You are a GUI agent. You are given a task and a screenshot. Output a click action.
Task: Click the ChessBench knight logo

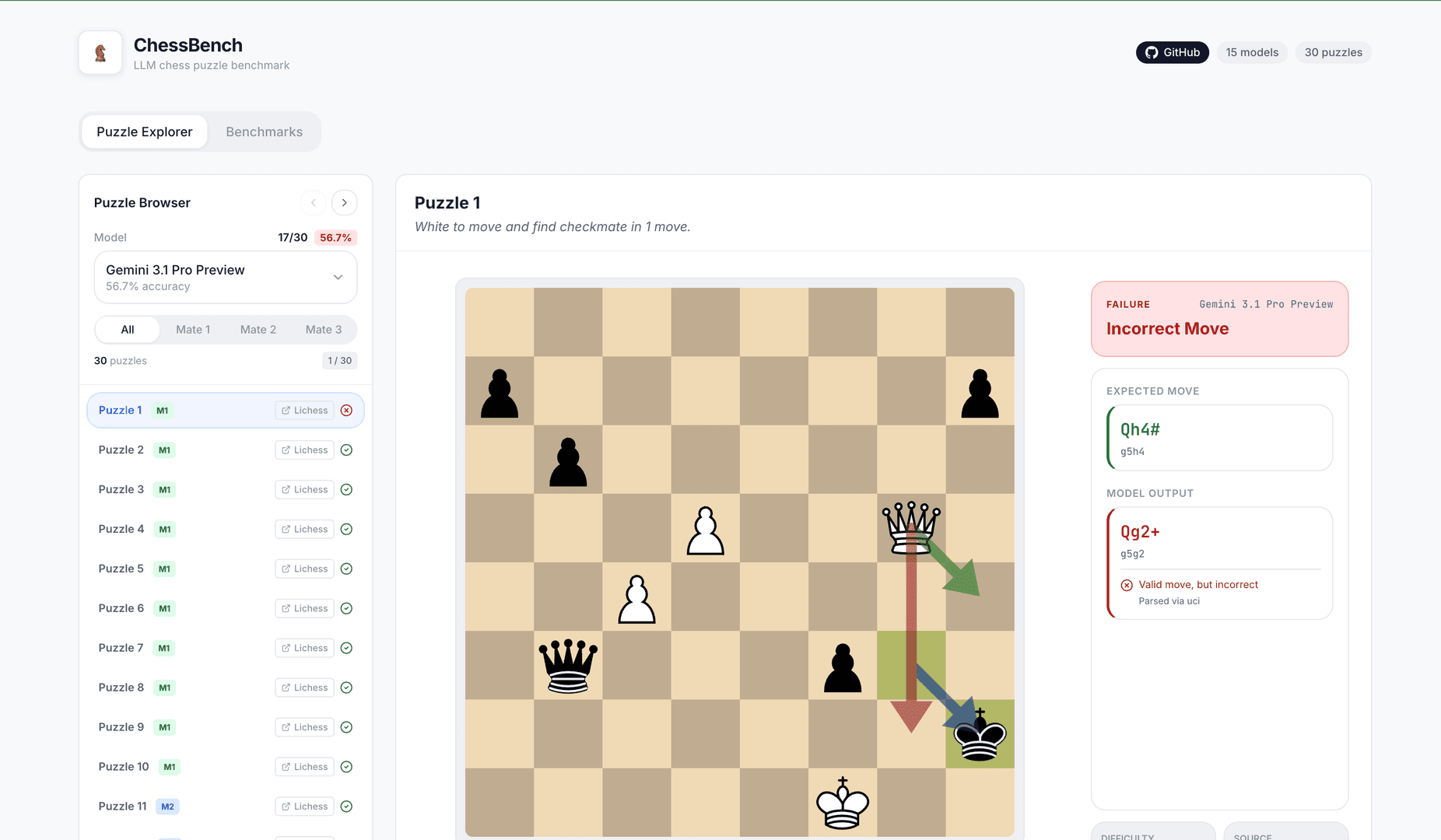(100, 52)
